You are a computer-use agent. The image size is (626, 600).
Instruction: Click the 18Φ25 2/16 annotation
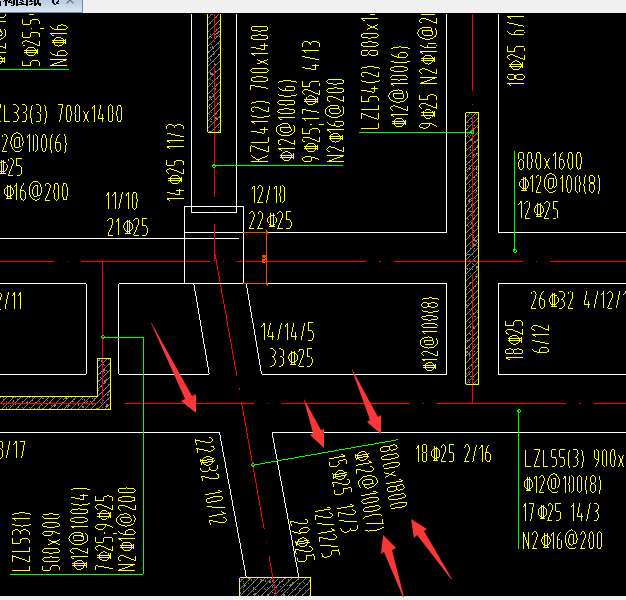tap(453, 453)
